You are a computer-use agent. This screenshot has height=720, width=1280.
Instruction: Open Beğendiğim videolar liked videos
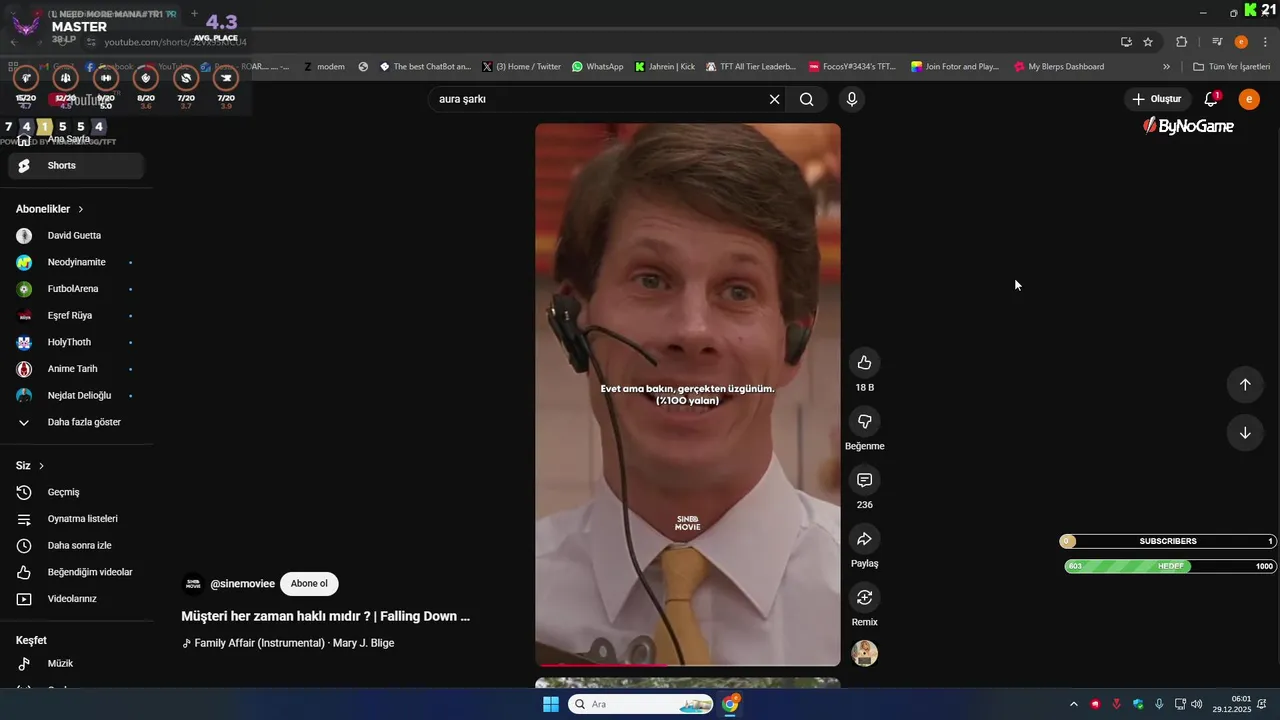[76, 572]
